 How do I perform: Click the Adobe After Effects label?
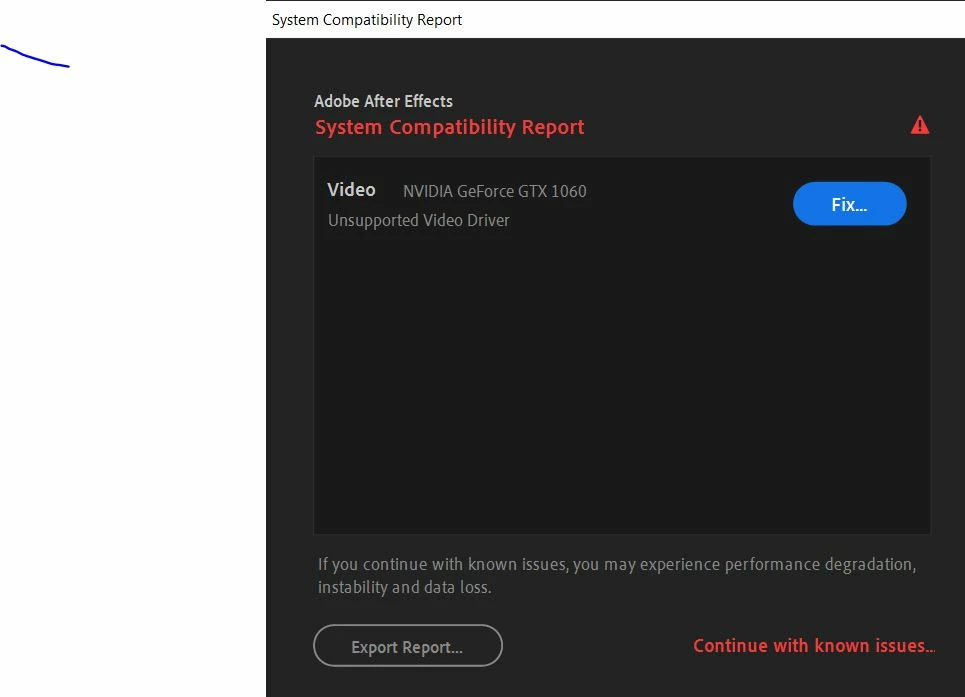click(383, 101)
